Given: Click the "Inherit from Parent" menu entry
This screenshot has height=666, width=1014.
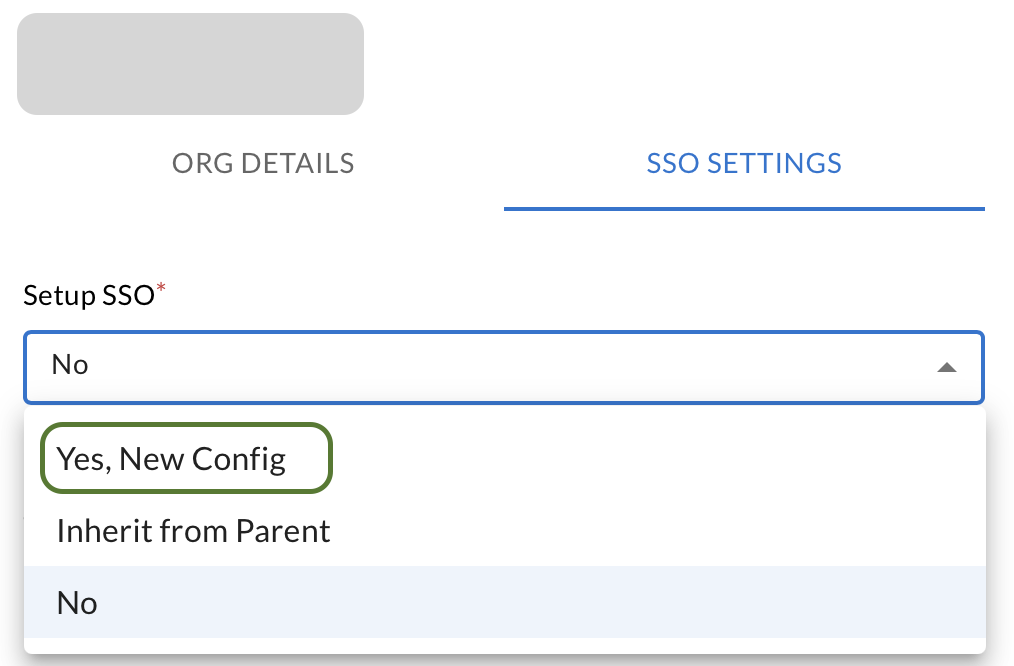Looking at the screenshot, I should 194,531.
